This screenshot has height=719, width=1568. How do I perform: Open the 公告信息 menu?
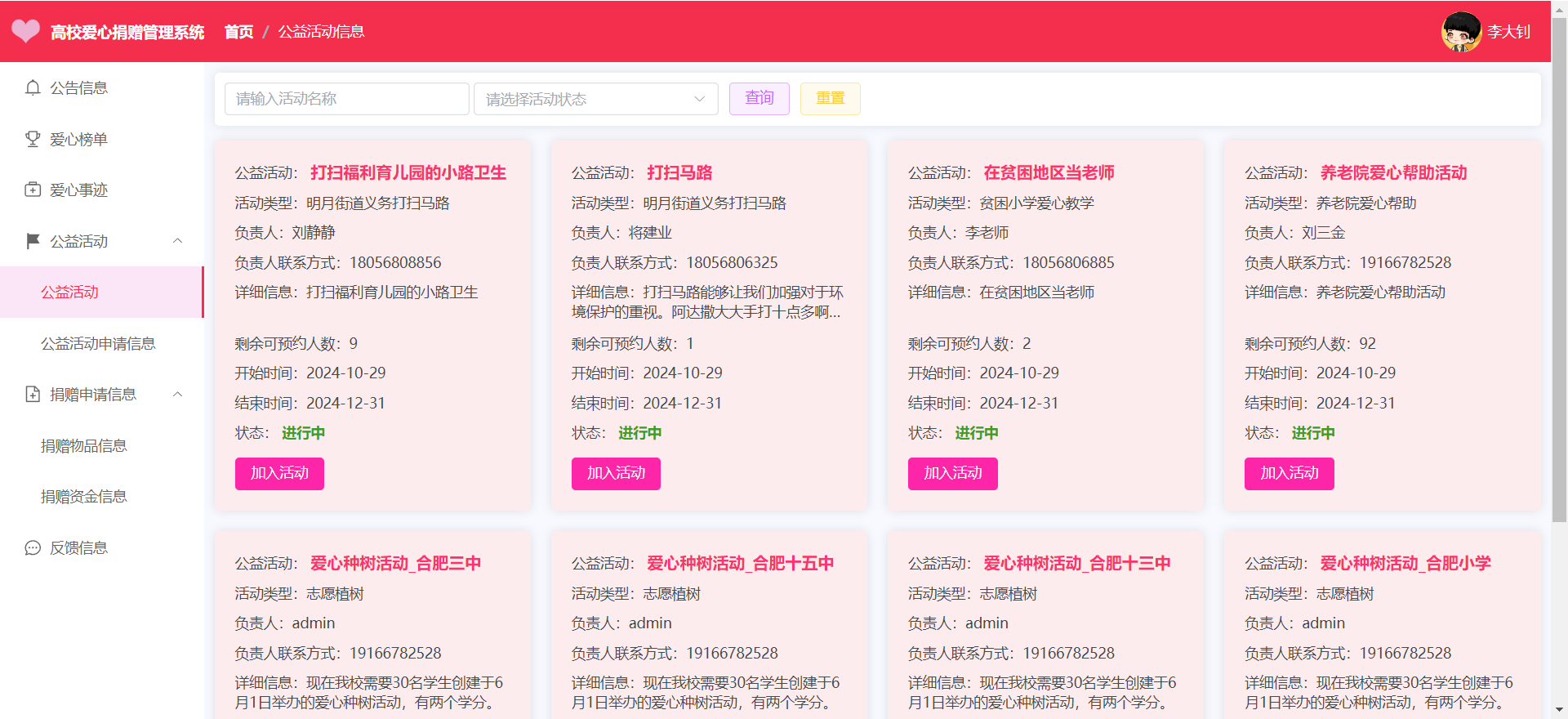102,87
